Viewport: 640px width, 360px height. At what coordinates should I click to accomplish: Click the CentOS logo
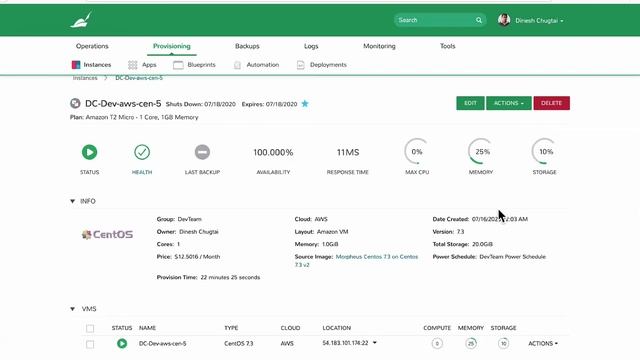[107, 234]
